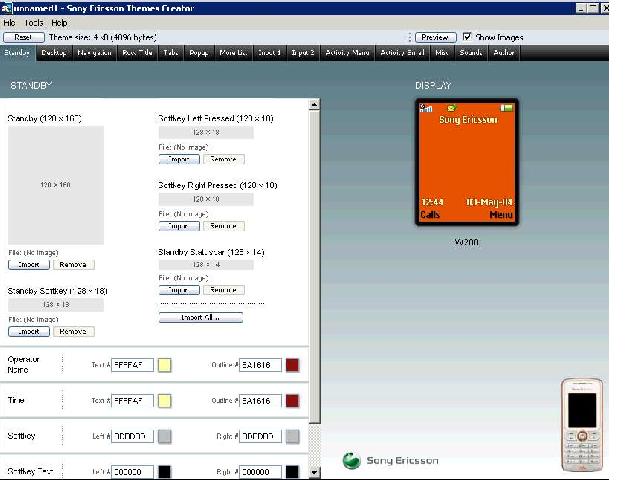
Task: Open Softkey right gray color swatch
Action: [x=292, y=436]
